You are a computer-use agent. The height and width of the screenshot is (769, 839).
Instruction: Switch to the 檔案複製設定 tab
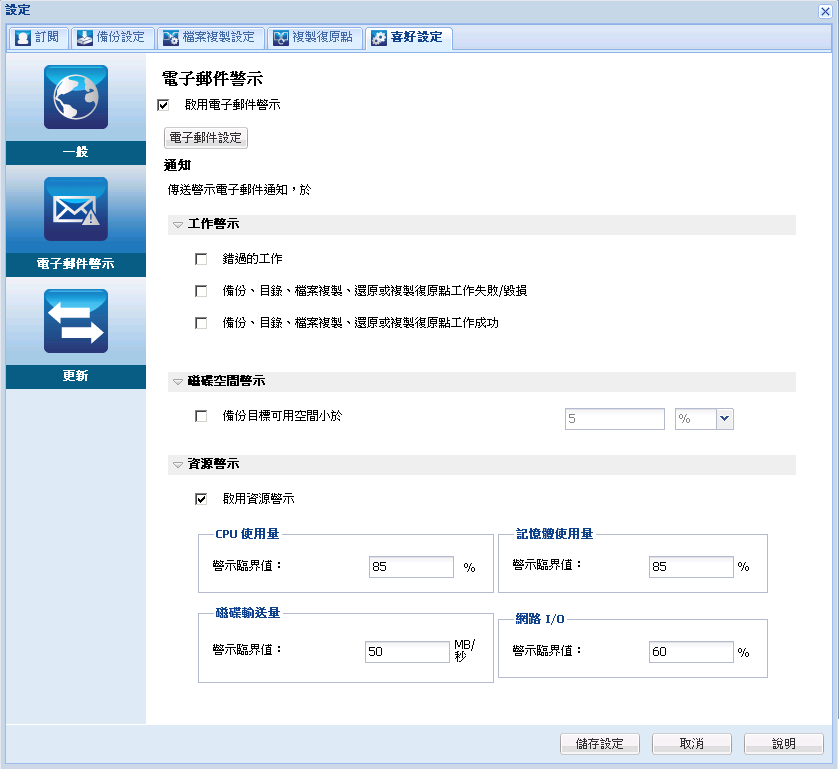click(x=211, y=37)
